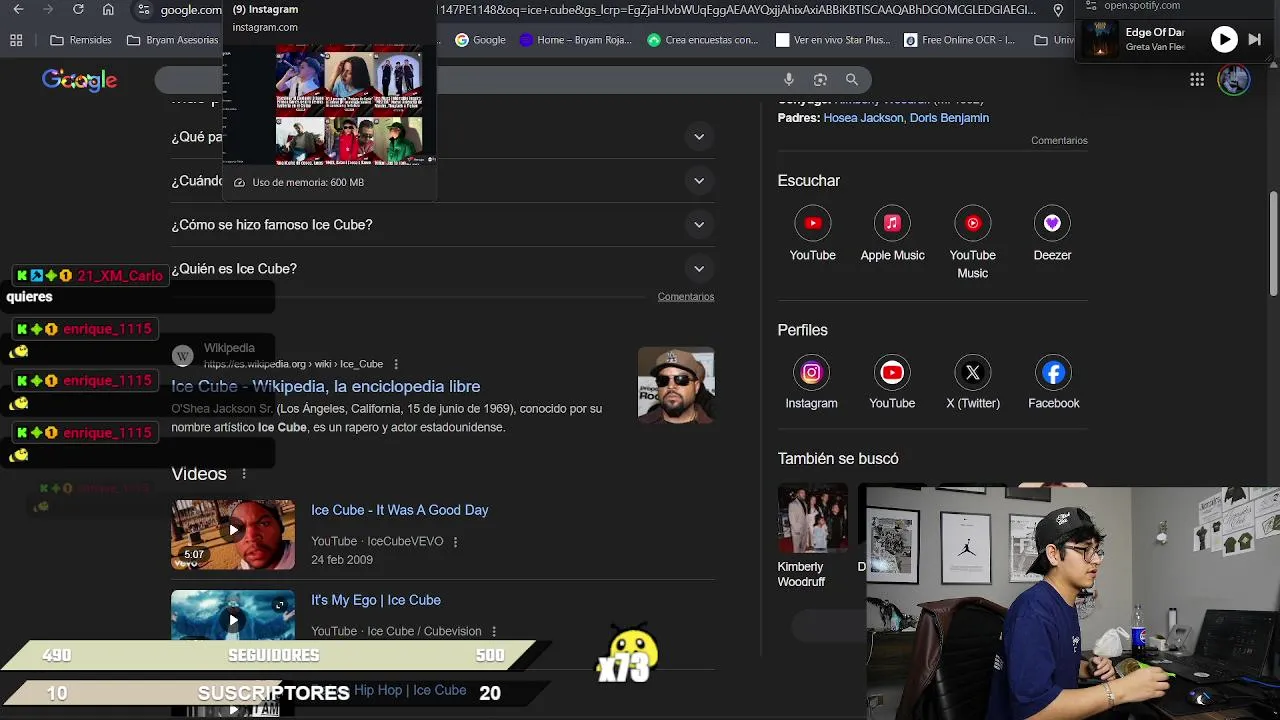This screenshot has height=720, width=1280.
Task: Open It's My Ego | Ice Cube link
Action: (375, 600)
